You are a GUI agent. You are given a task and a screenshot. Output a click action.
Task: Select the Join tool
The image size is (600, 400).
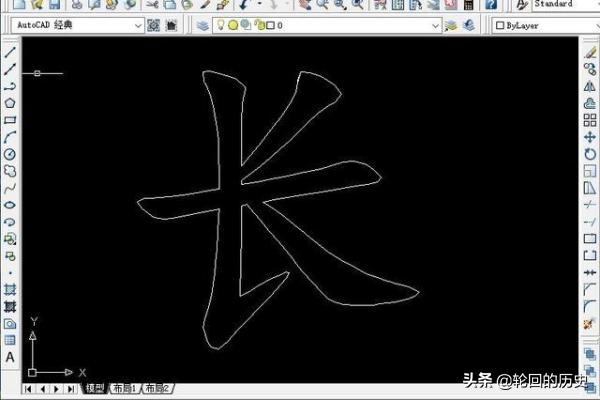[590, 273]
